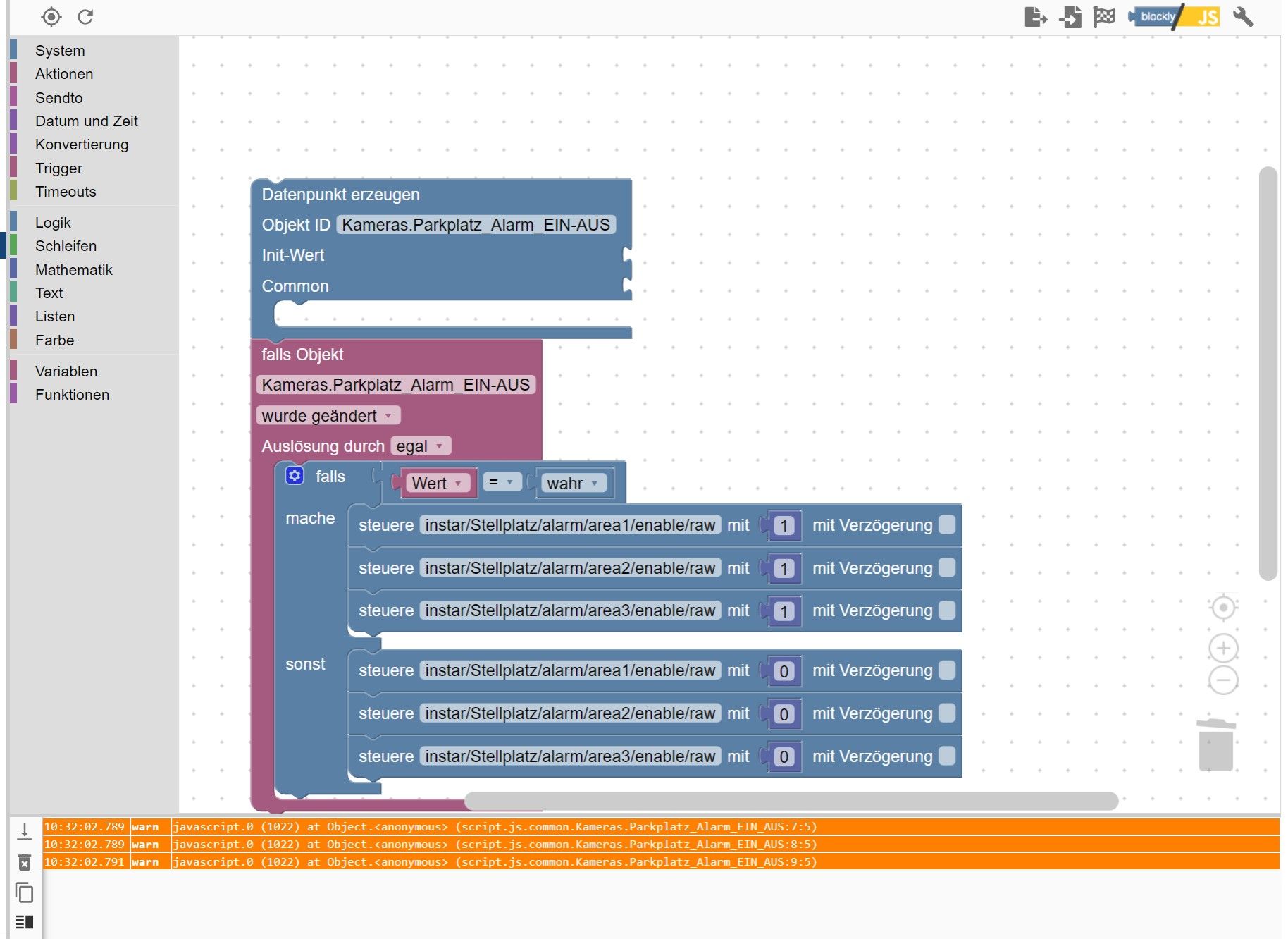The height and width of the screenshot is (939, 1288).
Task: Click area1 object ID in sonst section
Action: pos(571,670)
